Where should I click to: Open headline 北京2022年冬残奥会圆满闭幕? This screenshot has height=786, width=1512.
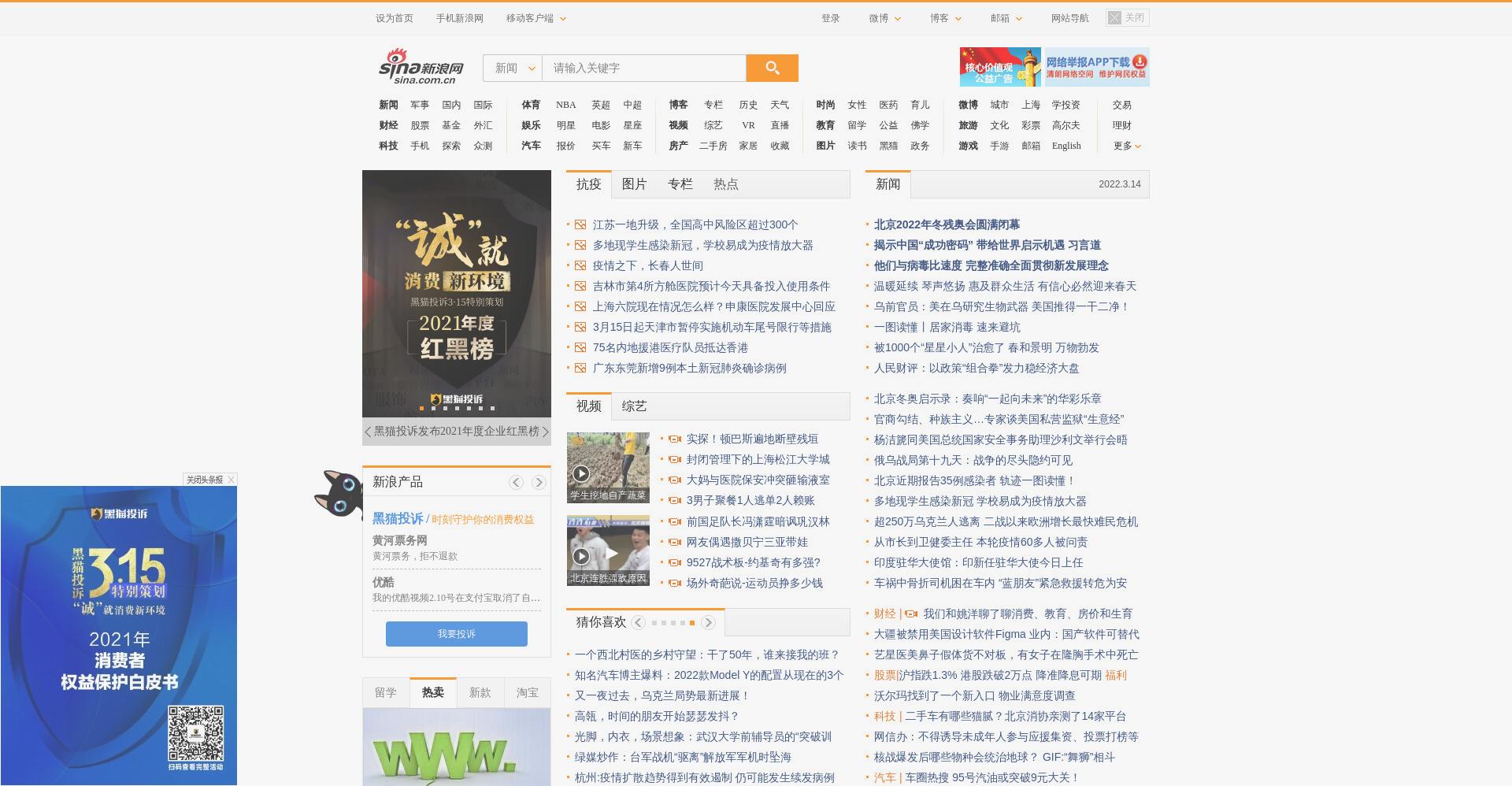click(x=947, y=224)
